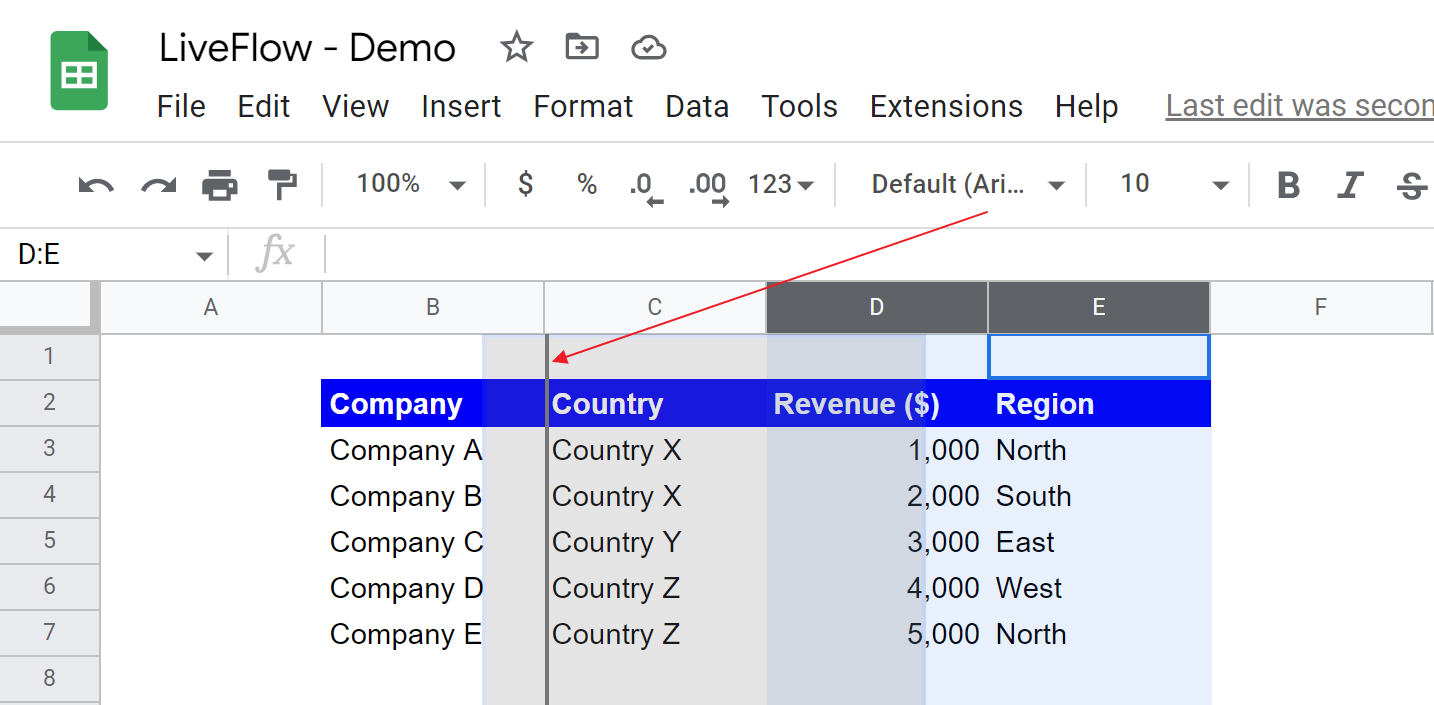Select the Paint format tool
The image size is (1434, 705).
[281, 184]
